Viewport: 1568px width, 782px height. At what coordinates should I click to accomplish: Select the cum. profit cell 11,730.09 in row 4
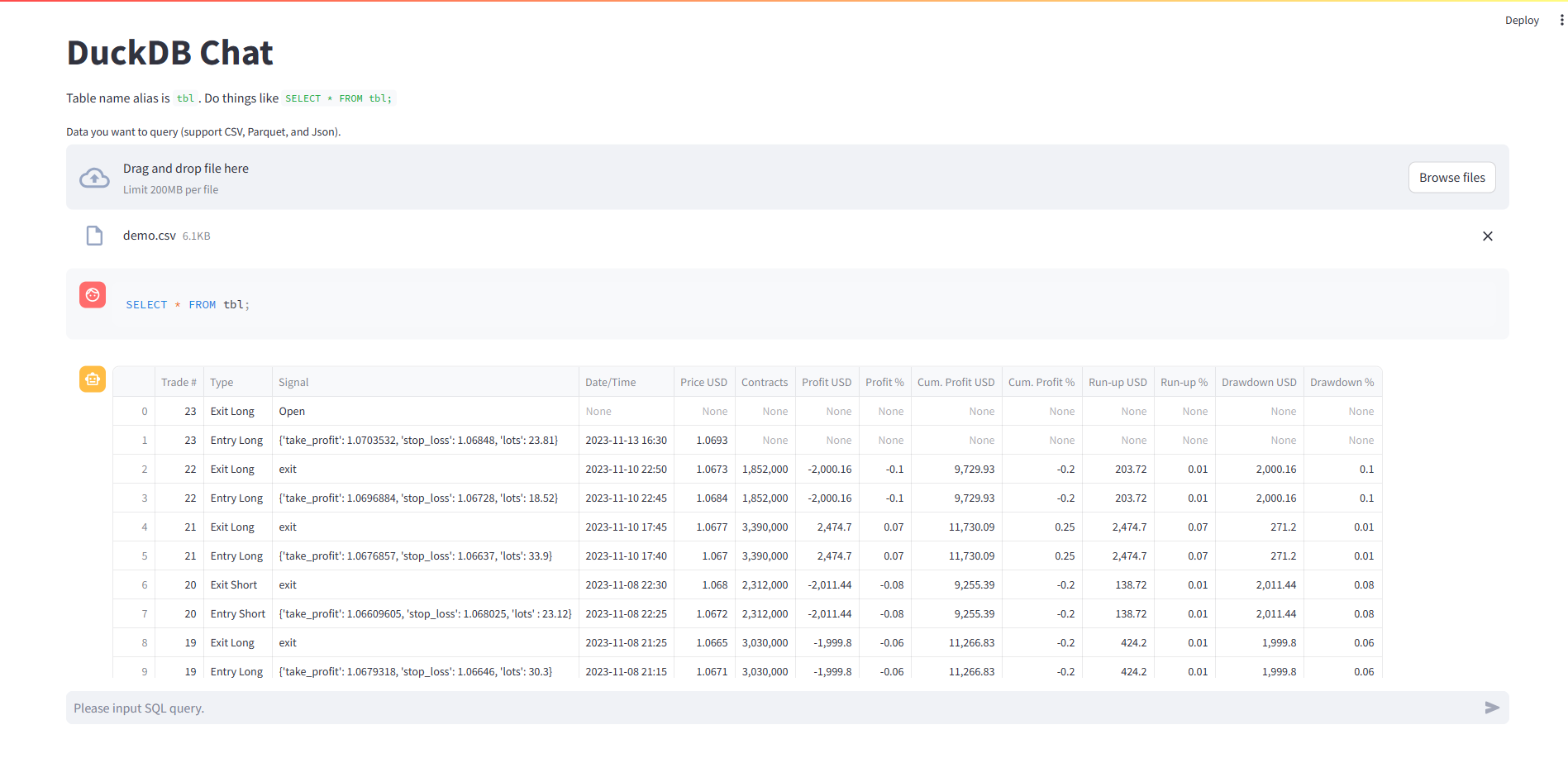(956, 527)
